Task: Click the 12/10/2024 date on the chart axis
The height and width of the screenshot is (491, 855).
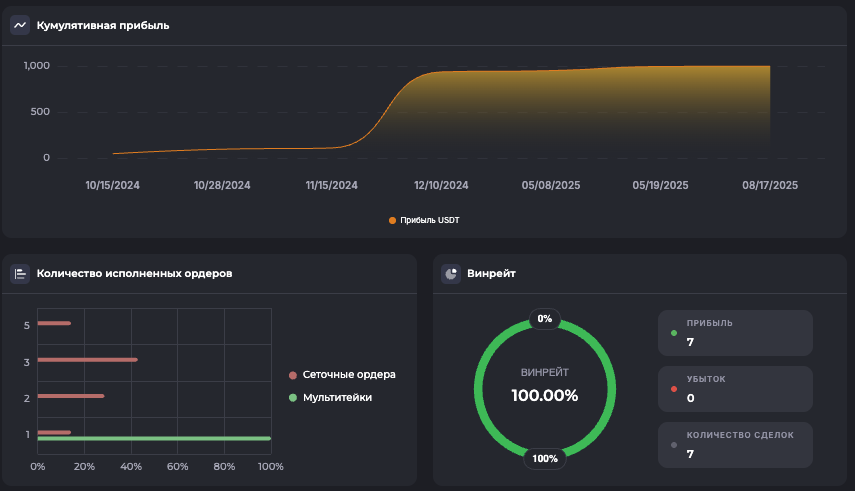Action: pos(441,185)
